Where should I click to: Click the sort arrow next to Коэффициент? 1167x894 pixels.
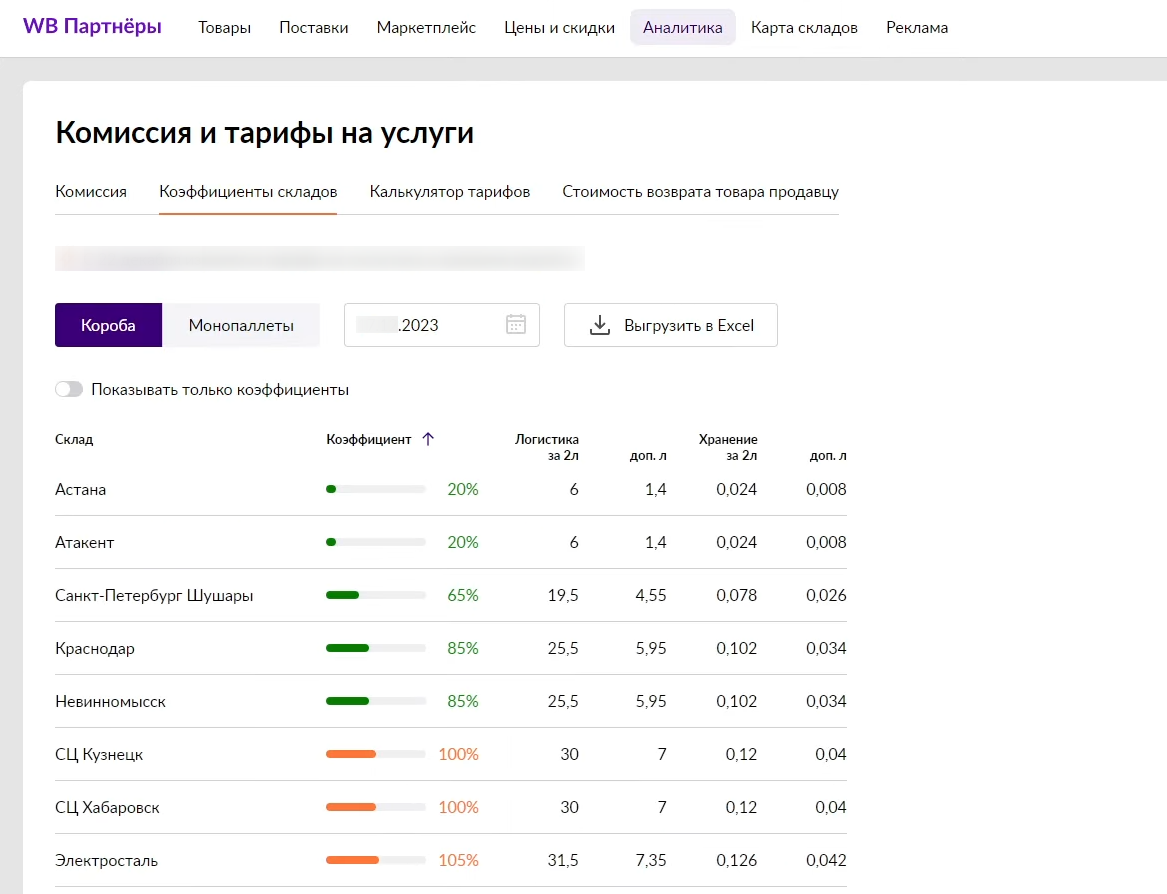click(x=428, y=439)
